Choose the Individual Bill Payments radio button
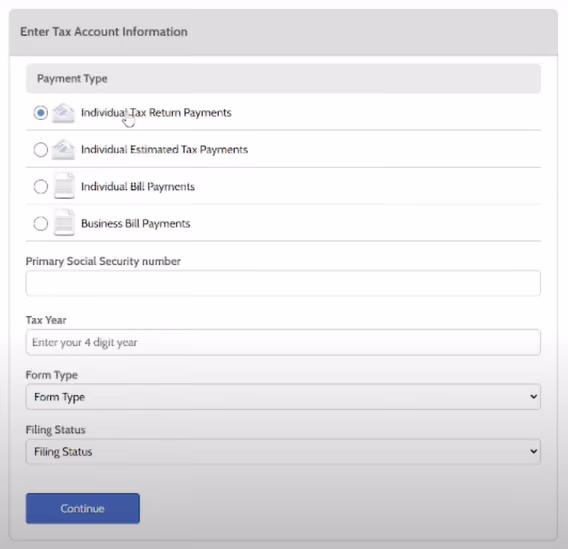Screen dimensions: 568x549 pos(41,187)
